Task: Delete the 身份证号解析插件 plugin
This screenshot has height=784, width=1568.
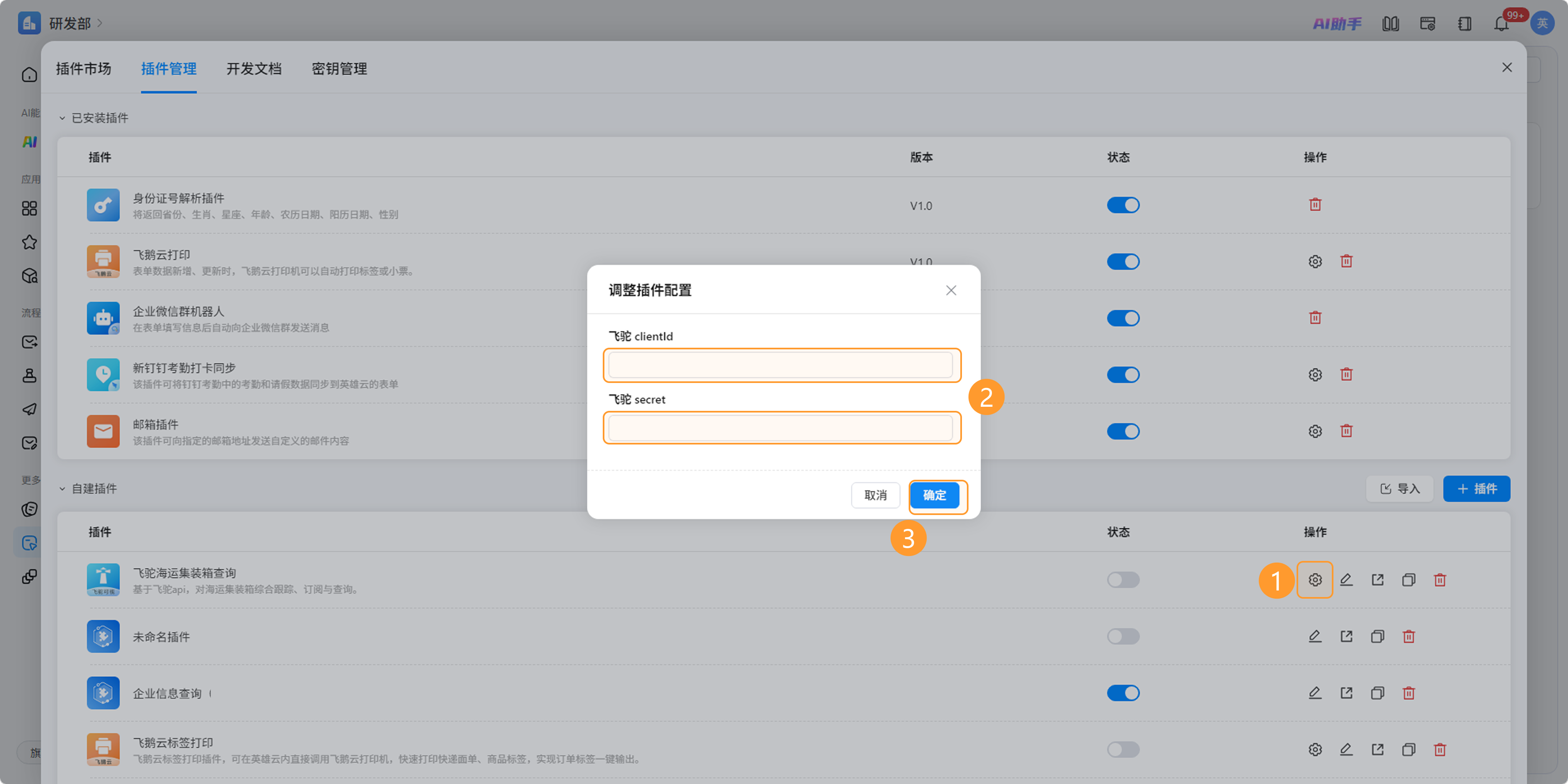Action: pyautogui.click(x=1315, y=205)
